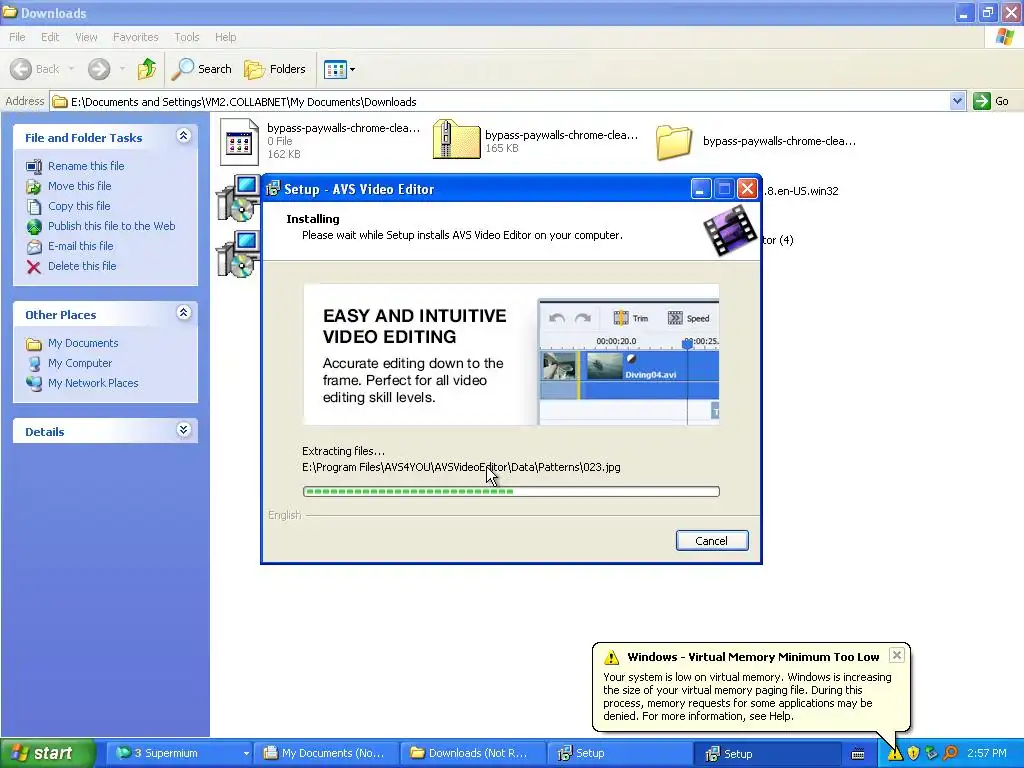Open the Forward history dropdown arrow
The width and height of the screenshot is (1024, 768).
[x=122, y=69]
